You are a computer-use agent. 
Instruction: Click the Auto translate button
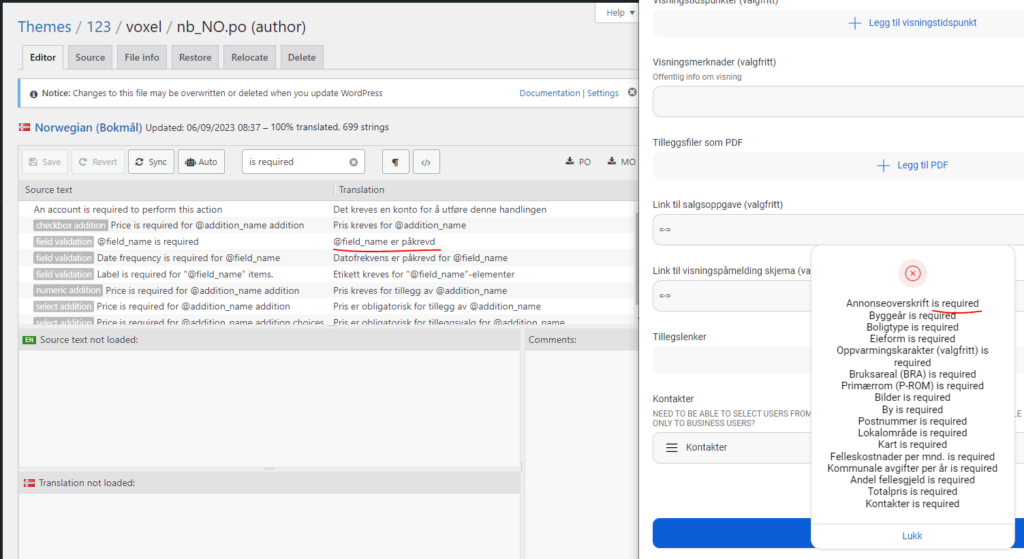(201, 162)
